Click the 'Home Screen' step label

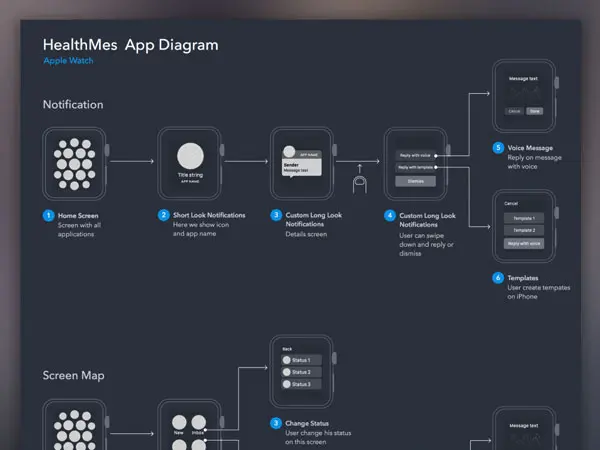(78, 215)
